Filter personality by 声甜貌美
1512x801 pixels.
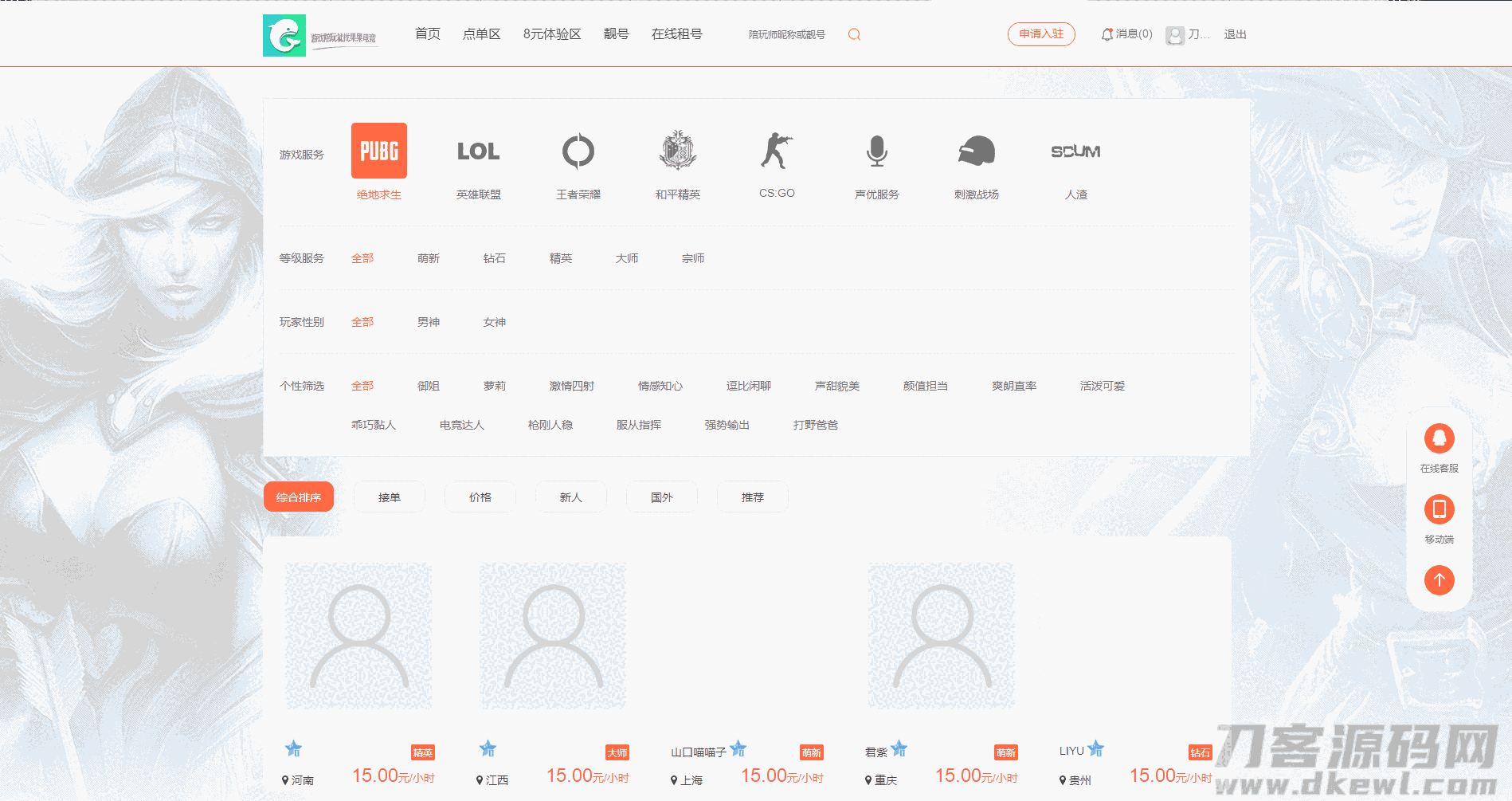[837, 386]
